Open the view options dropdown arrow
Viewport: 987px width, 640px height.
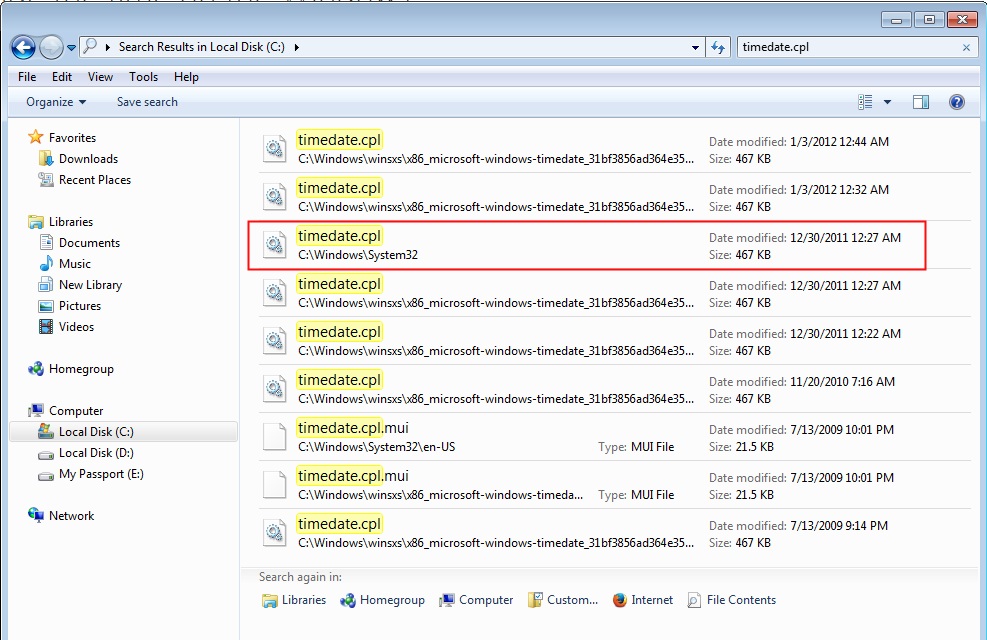click(888, 102)
